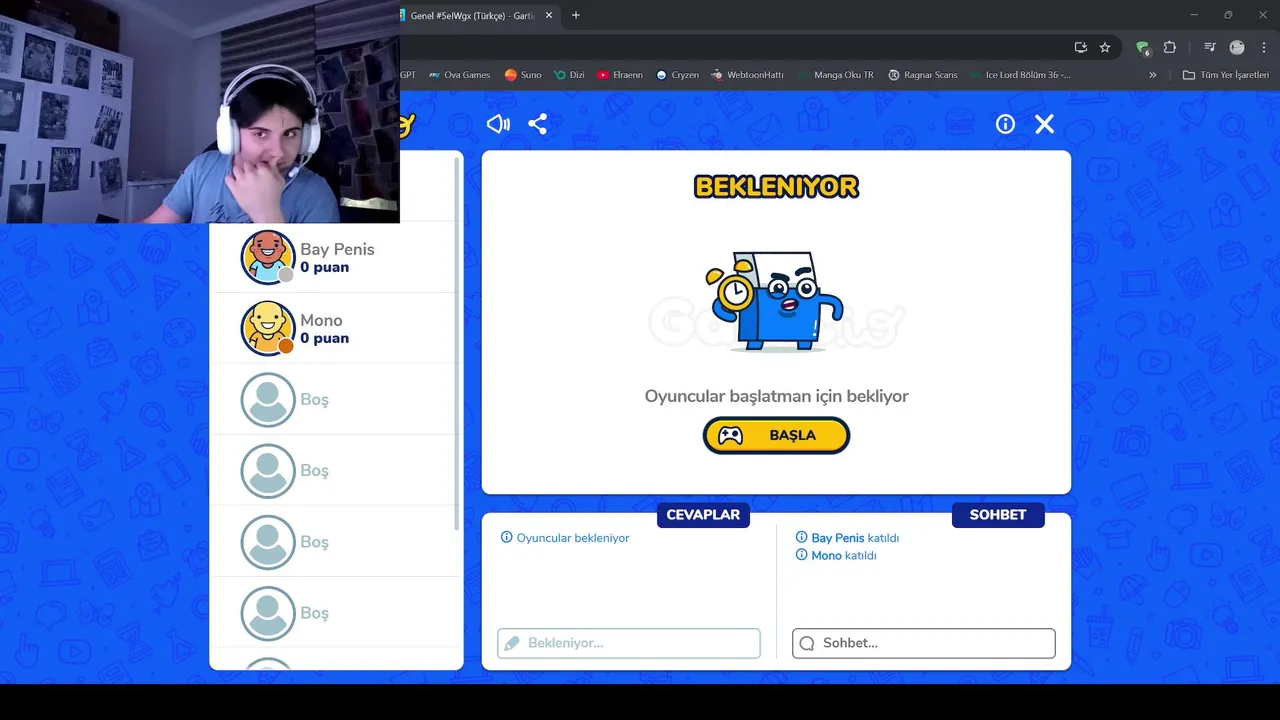Click the first empty Boş player slot
Image resolution: width=1280 pixels, height=720 pixels.
click(336, 399)
